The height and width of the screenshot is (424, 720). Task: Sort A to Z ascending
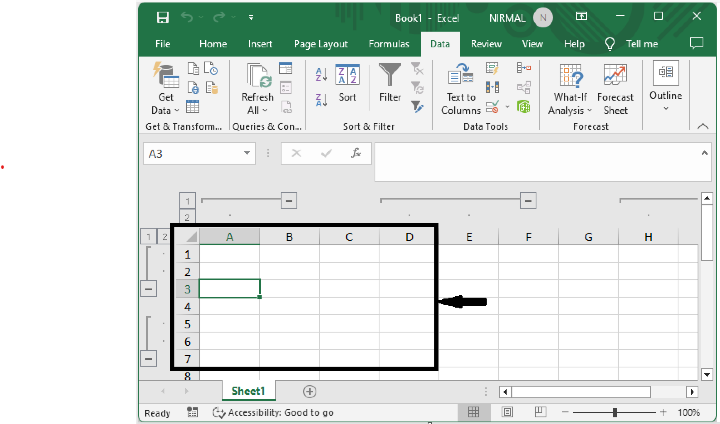tap(321, 74)
